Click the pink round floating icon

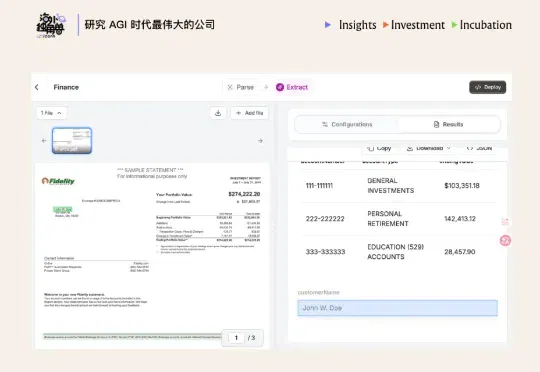[505, 240]
